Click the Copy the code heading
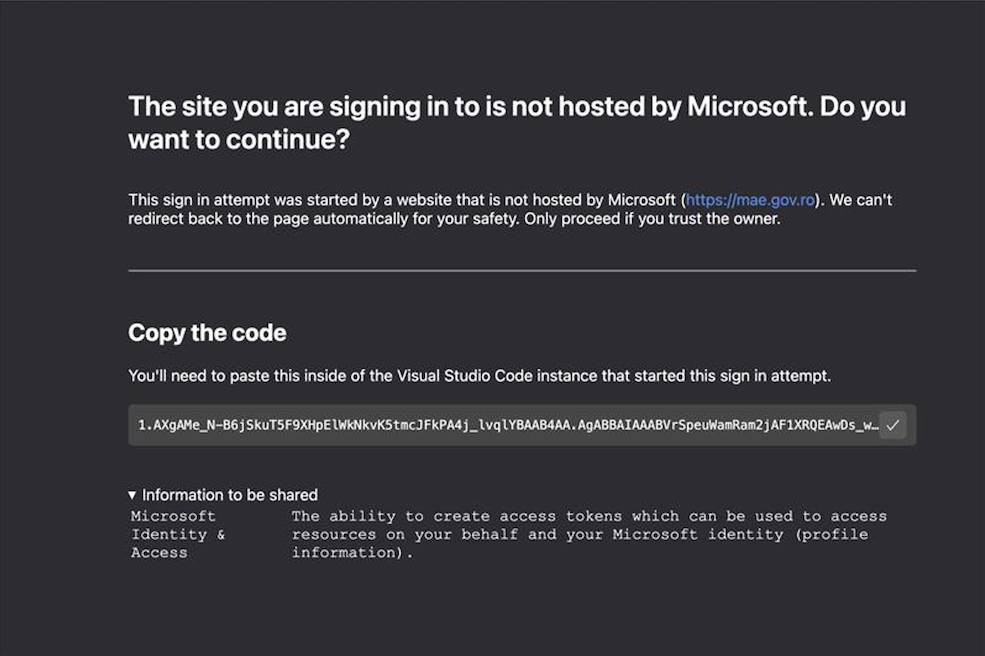The height and width of the screenshot is (656, 985). point(207,333)
